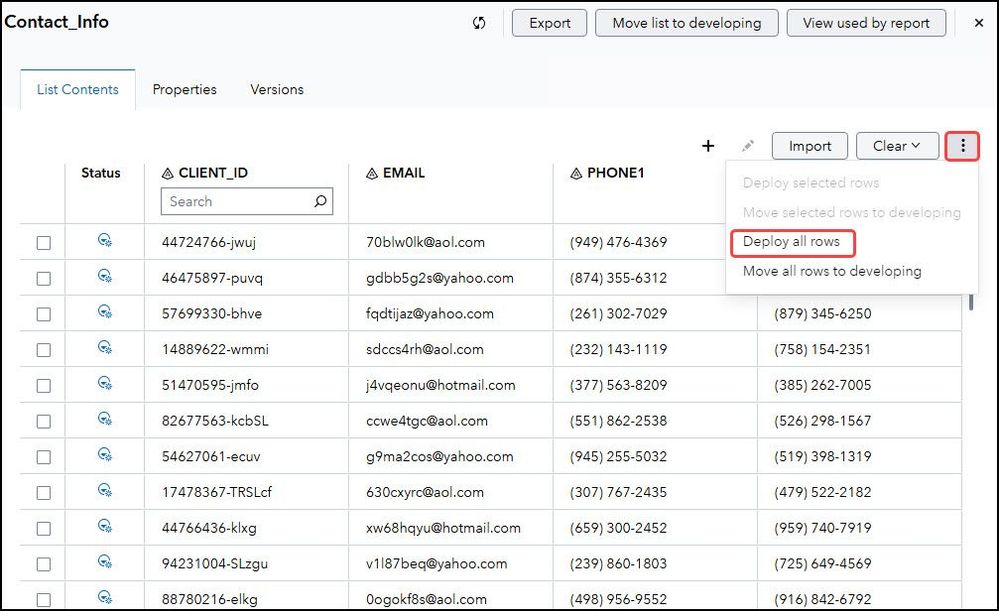This screenshot has height=611, width=999.
Task: Click status icon for 82677563-kcbSL row
Action: [x=104, y=419]
